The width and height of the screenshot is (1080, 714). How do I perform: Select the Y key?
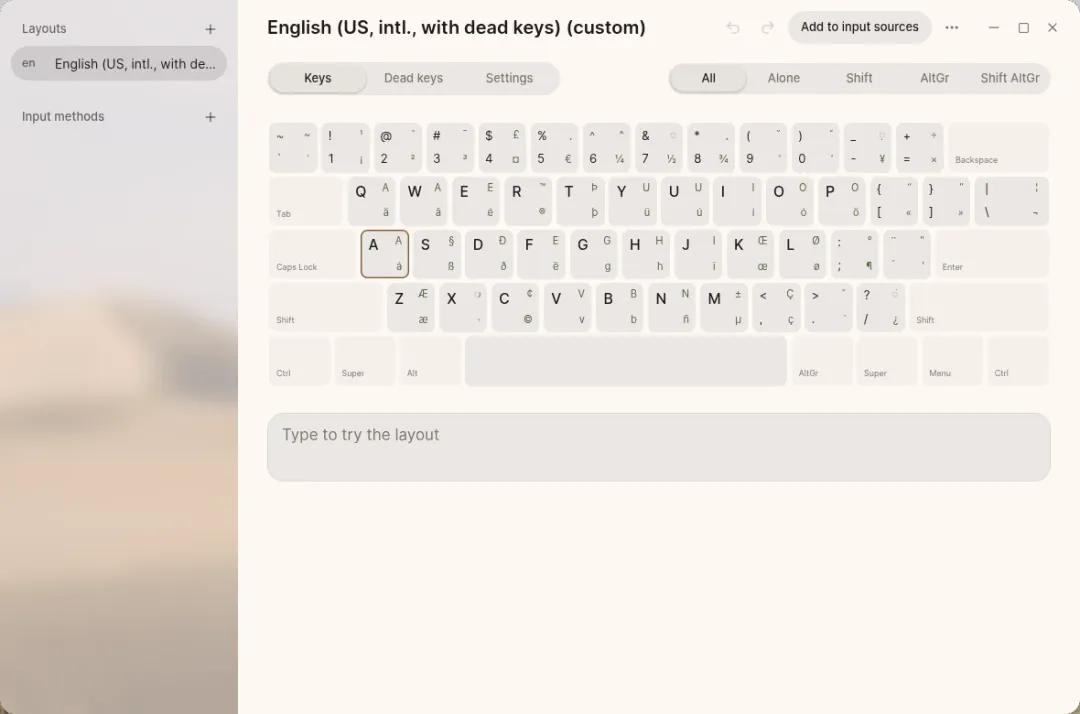[632, 200]
